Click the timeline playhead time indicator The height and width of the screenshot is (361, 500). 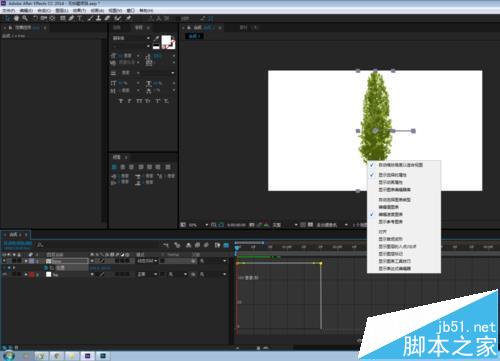coord(237,248)
